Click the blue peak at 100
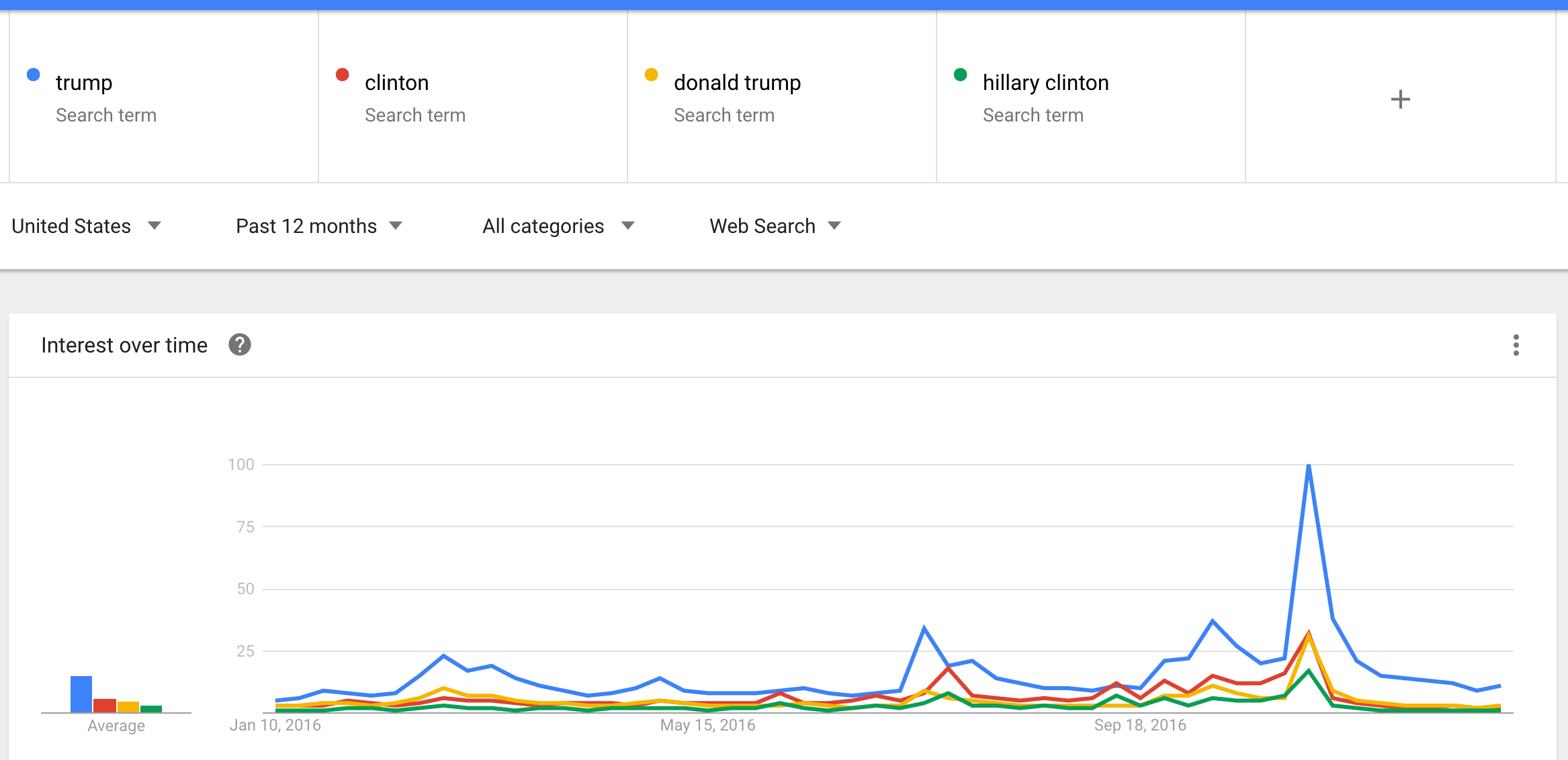The width and height of the screenshot is (1568, 760). pos(1309,465)
